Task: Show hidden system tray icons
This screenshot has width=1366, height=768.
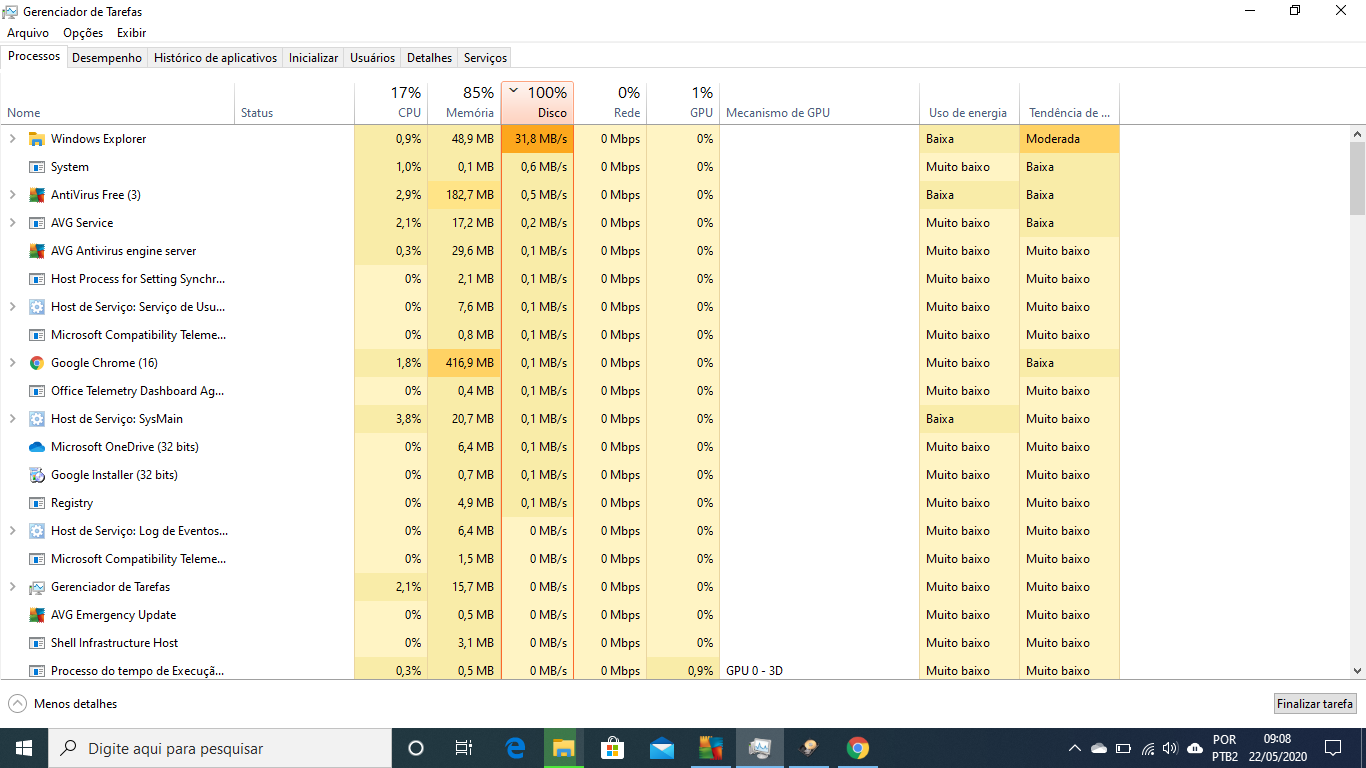Action: [x=1075, y=748]
